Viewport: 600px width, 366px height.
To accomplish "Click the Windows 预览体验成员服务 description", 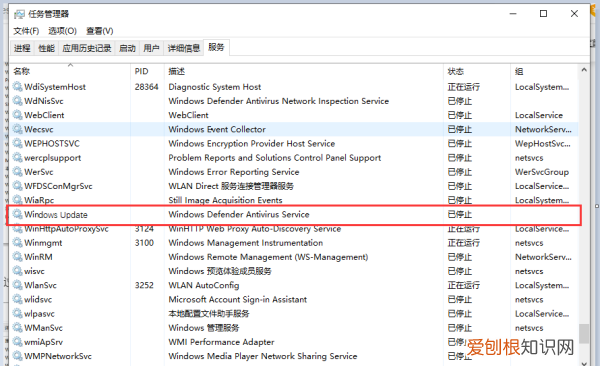I will pos(220,271).
